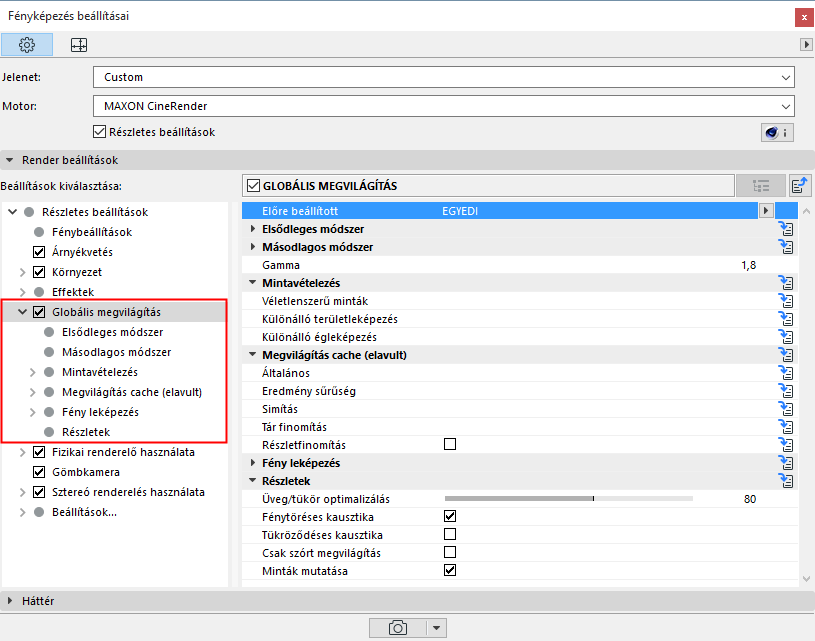This screenshot has height=641, width=815.
Task: Click link icon in Különálló égleképezés row
Action: [x=786, y=337]
